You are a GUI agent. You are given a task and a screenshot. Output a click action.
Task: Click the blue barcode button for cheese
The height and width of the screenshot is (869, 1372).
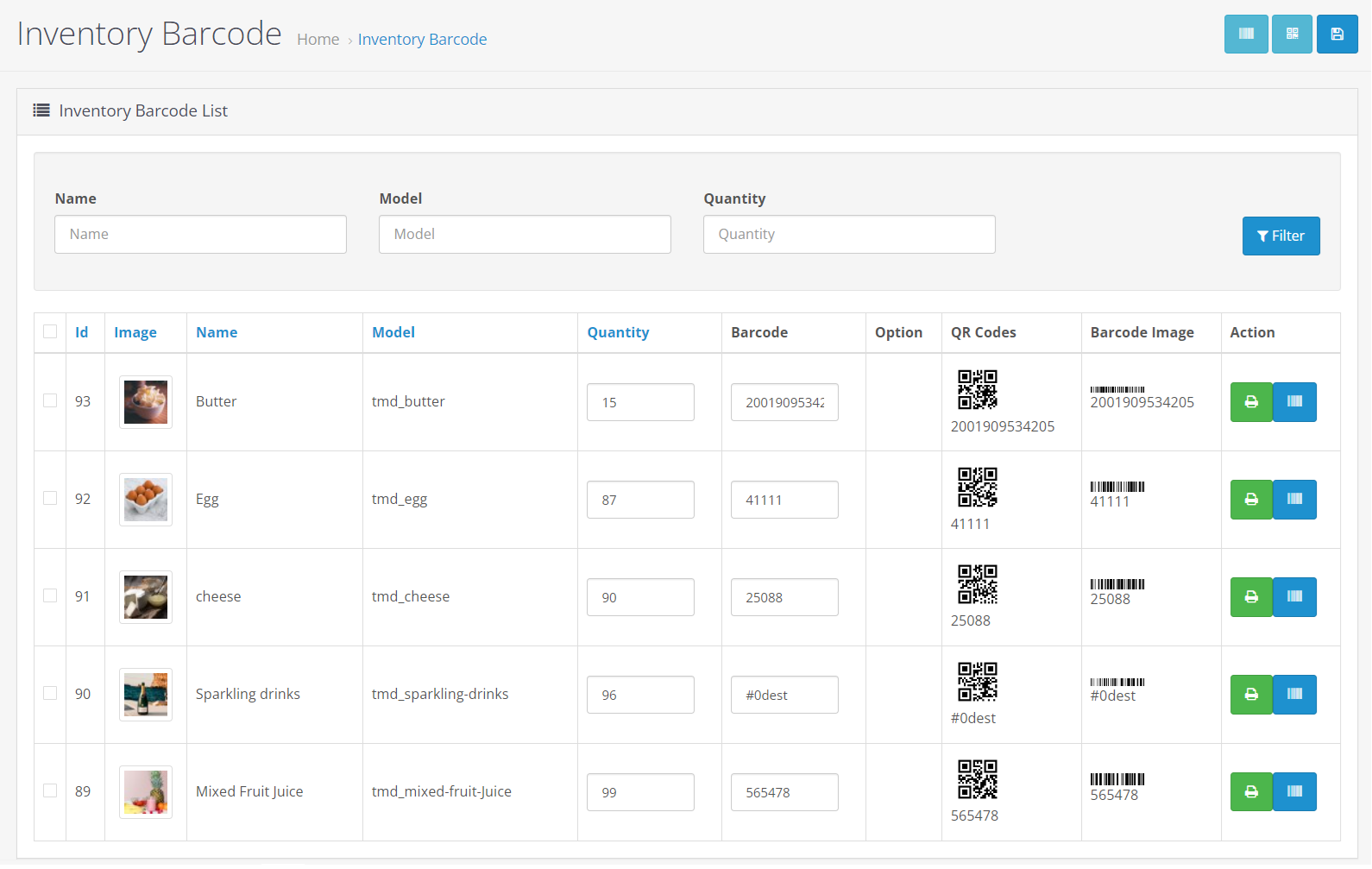[1294, 597]
